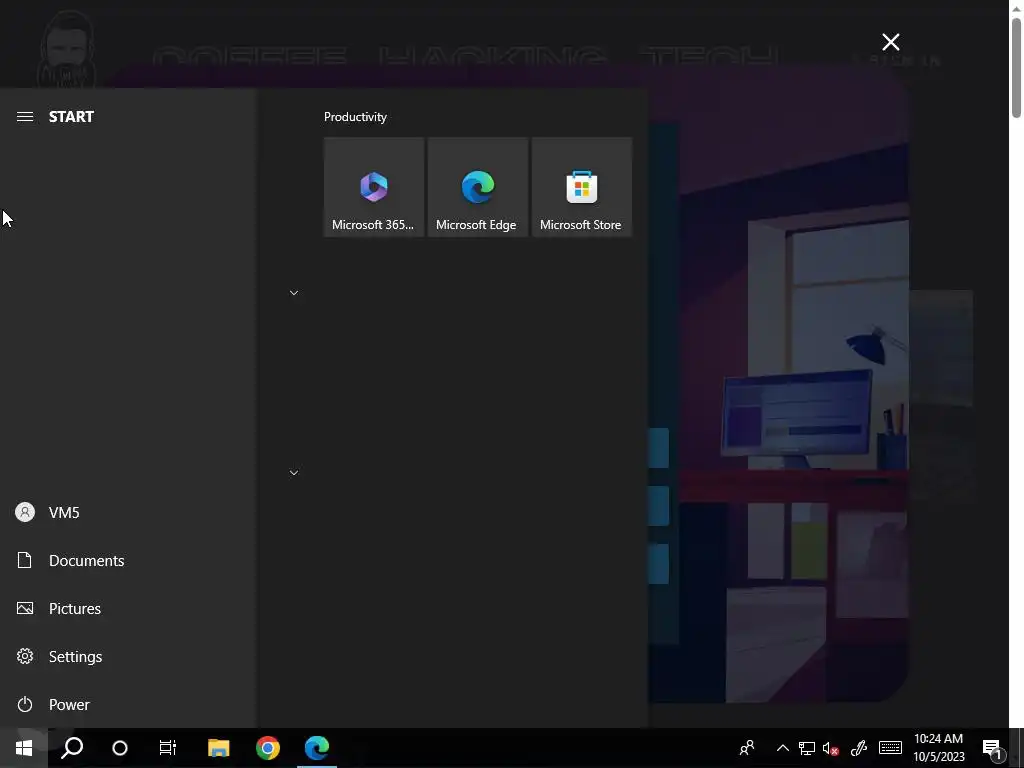Close the overlay with the X button
This screenshot has height=768, width=1024.
click(891, 42)
